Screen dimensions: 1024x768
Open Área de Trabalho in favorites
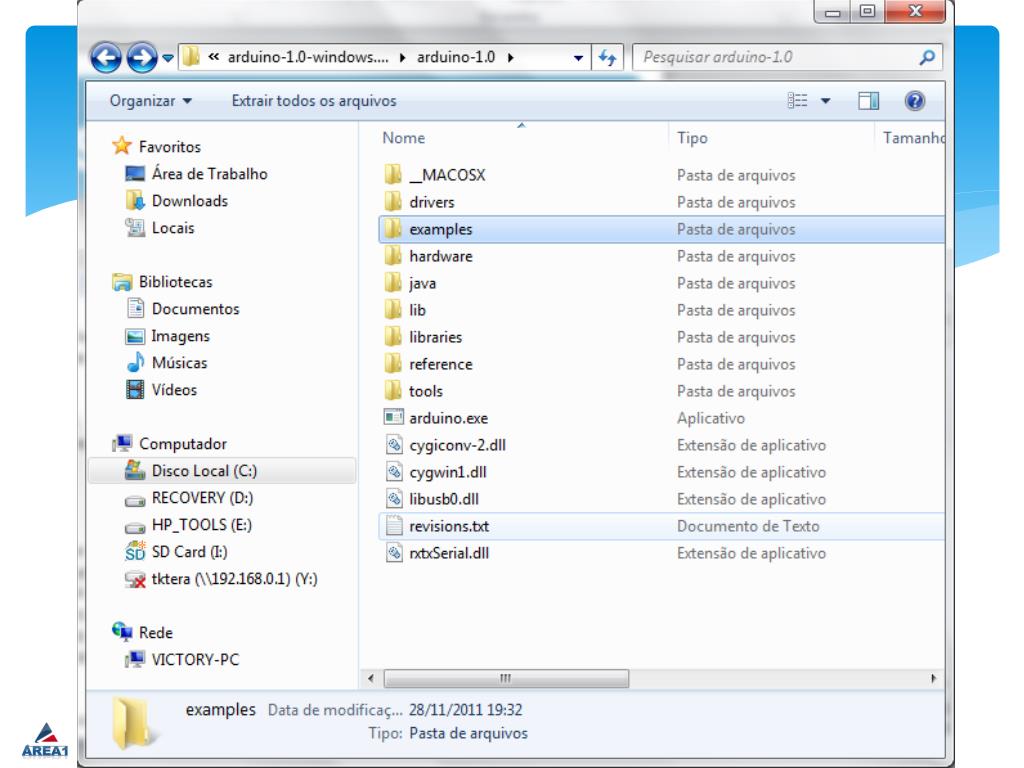210,174
